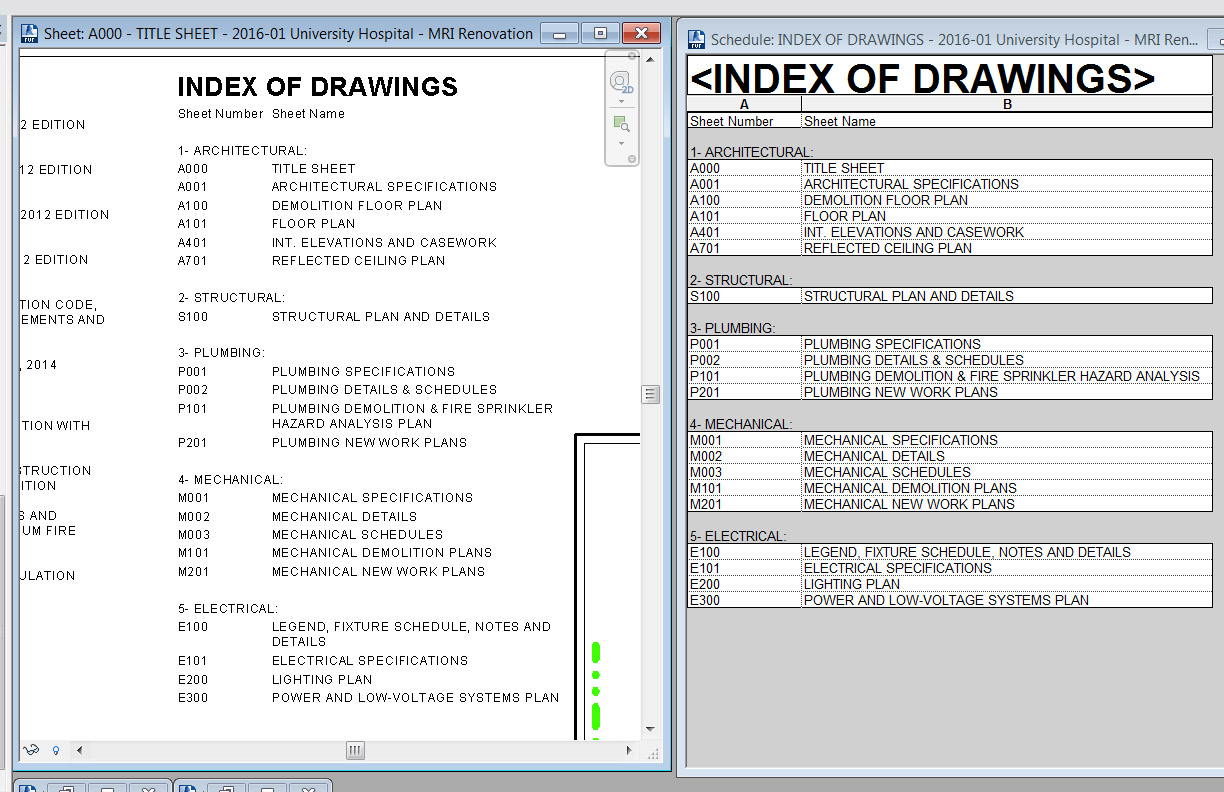The height and width of the screenshot is (792, 1224).
Task: Select column A header in schedule
Action: click(x=744, y=104)
